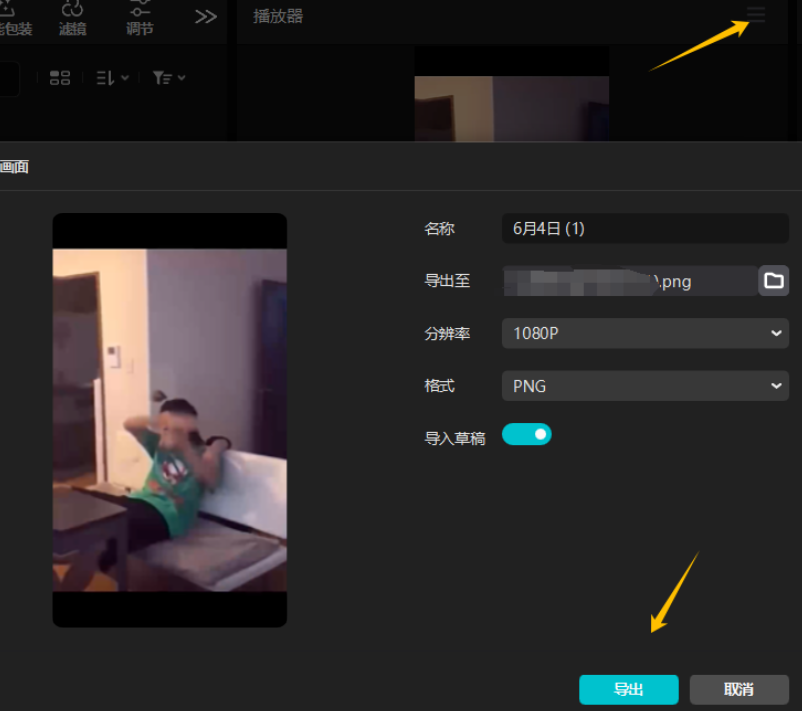Open the 调节 (Adjust) panel
Viewport: 802px width, 711px height.
[140, 19]
